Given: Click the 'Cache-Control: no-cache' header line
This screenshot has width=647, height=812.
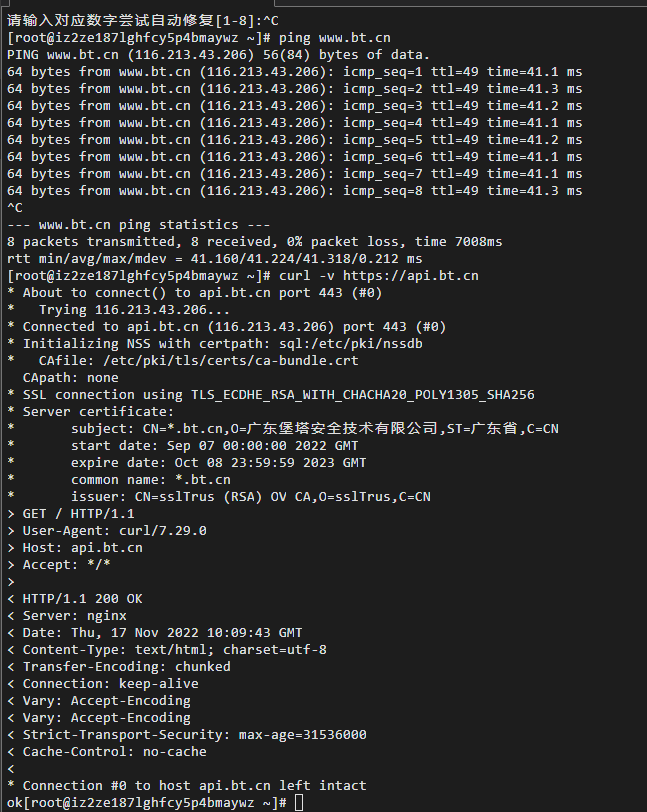Looking at the screenshot, I should [x=107, y=752].
